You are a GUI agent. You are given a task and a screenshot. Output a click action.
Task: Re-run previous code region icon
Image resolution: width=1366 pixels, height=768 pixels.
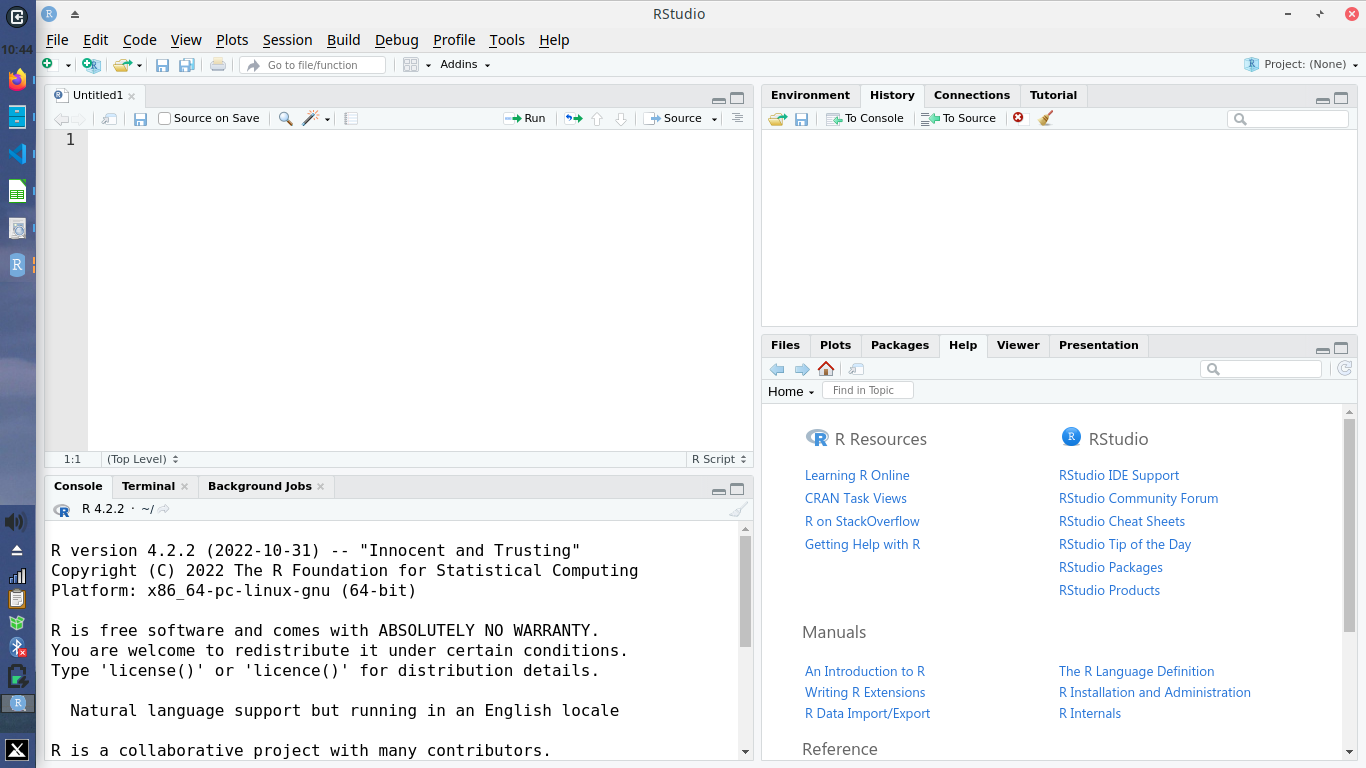573,118
